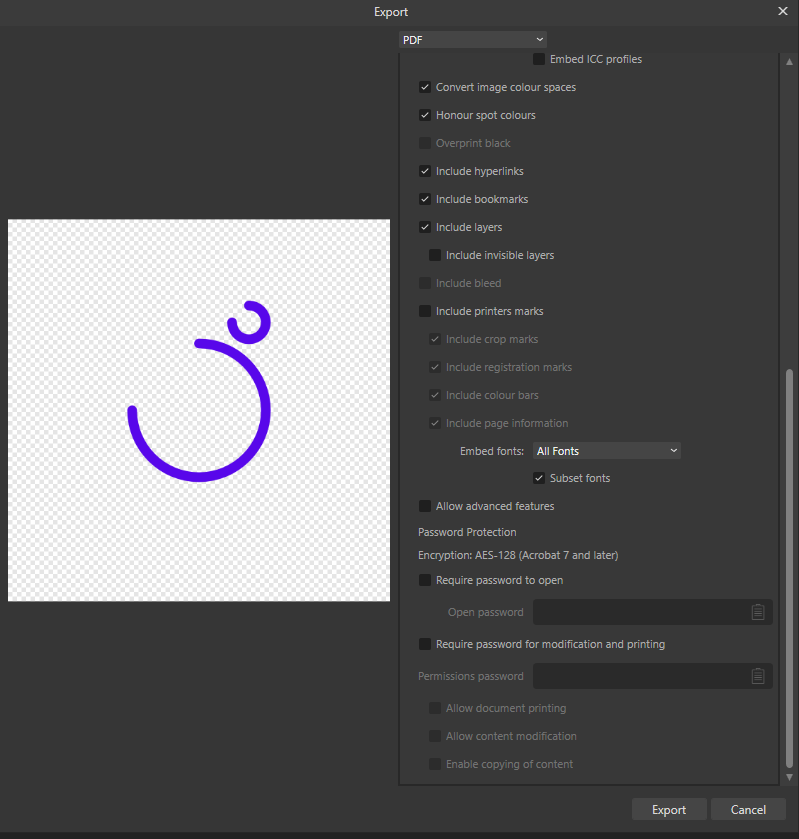Screen dimensions: 799x839
Task: Click the Overprint black checkbox
Action: 425,143
